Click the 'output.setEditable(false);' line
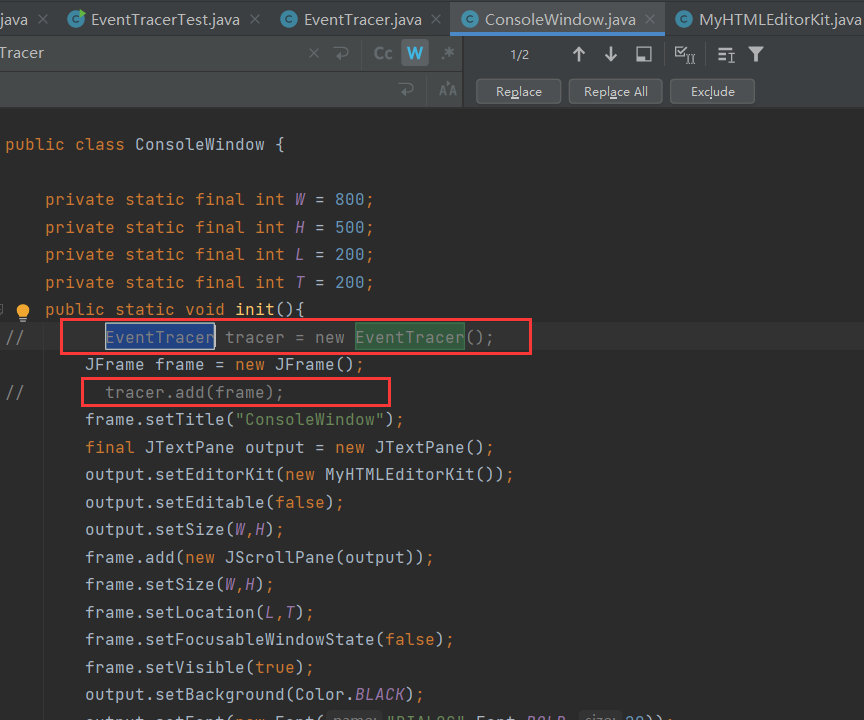This screenshot has width=864, height=720. (x=214, y=502)
